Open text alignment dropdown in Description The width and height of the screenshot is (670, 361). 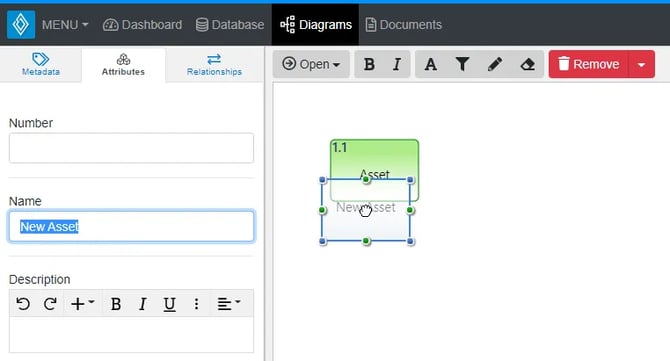point(229,304)
